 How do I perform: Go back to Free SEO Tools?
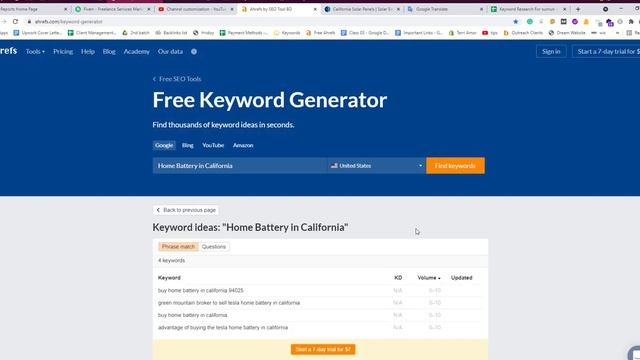click(x=177, y=79)
